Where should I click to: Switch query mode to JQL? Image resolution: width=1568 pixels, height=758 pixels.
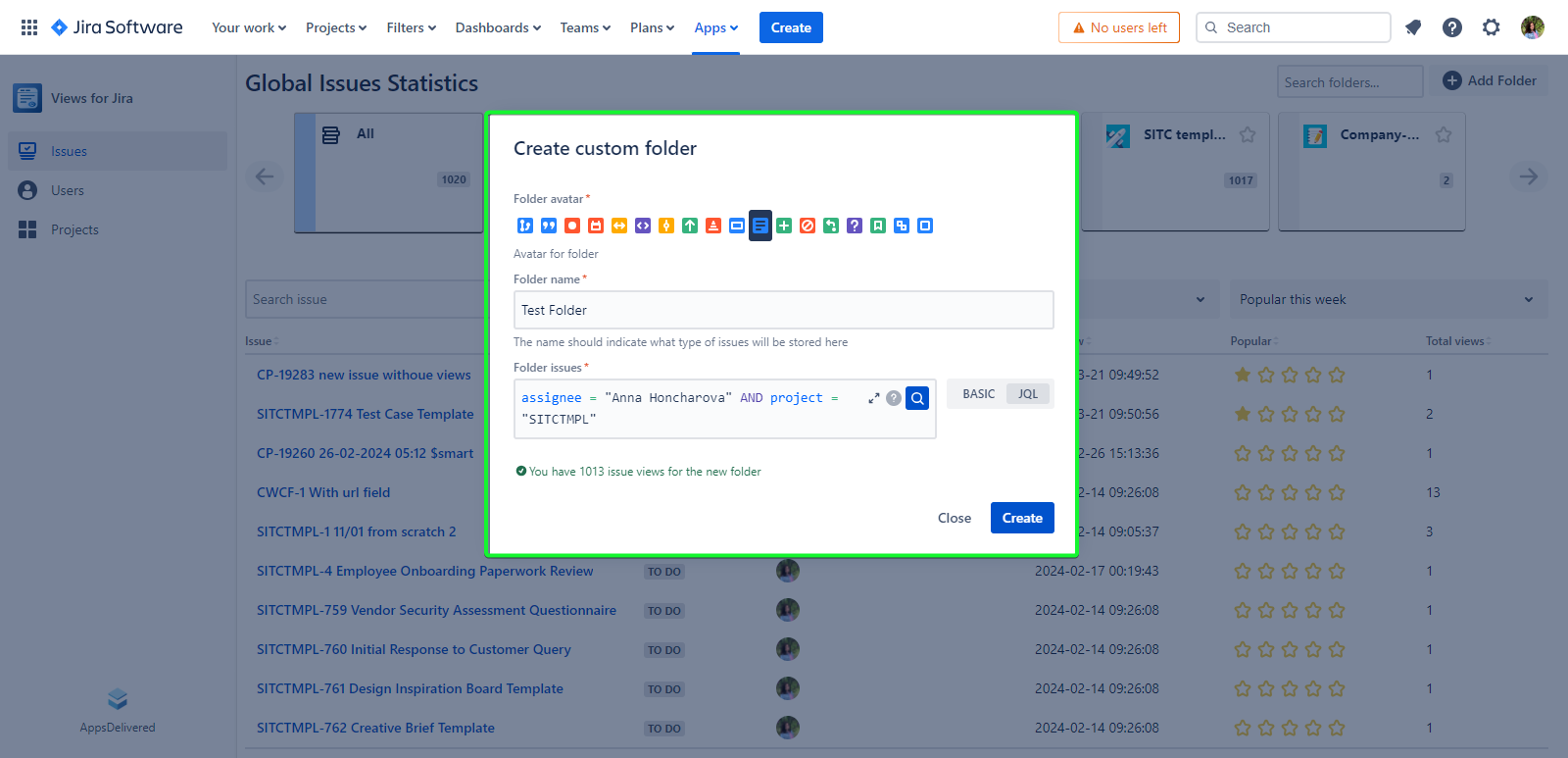point(1028,394)
